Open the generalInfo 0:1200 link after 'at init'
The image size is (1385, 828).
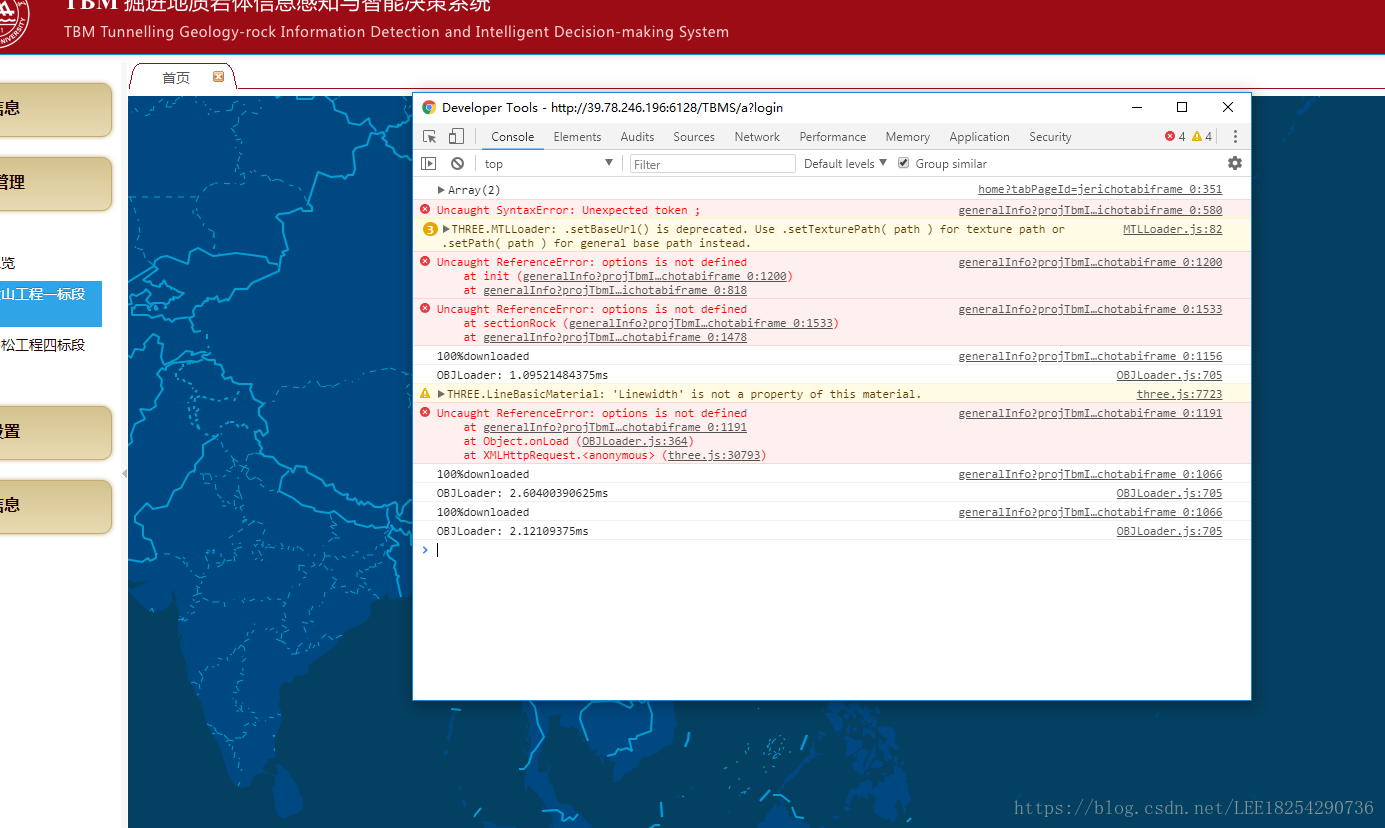654,276
